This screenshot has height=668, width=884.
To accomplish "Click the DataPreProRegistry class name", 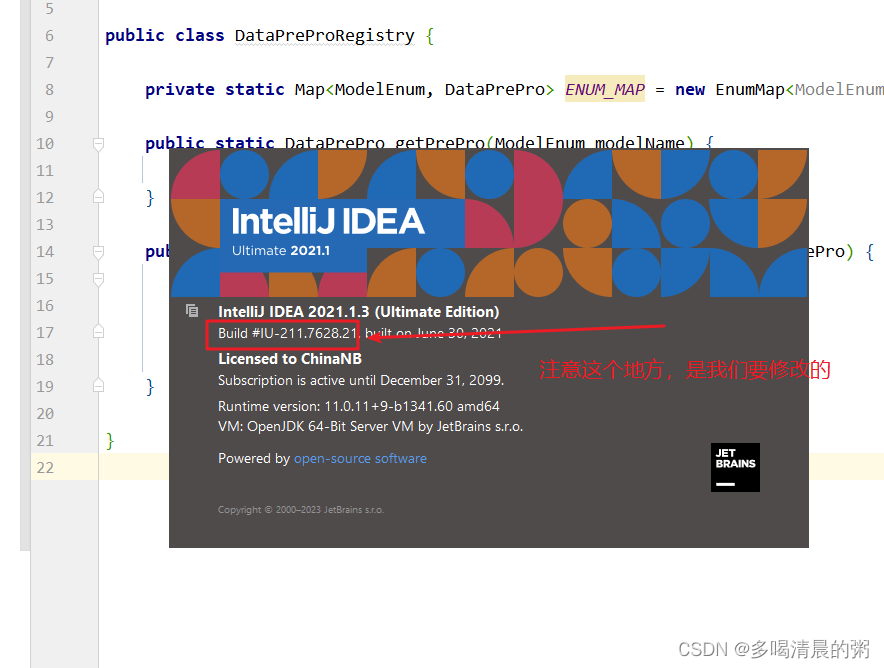I will tap(324, 36).
